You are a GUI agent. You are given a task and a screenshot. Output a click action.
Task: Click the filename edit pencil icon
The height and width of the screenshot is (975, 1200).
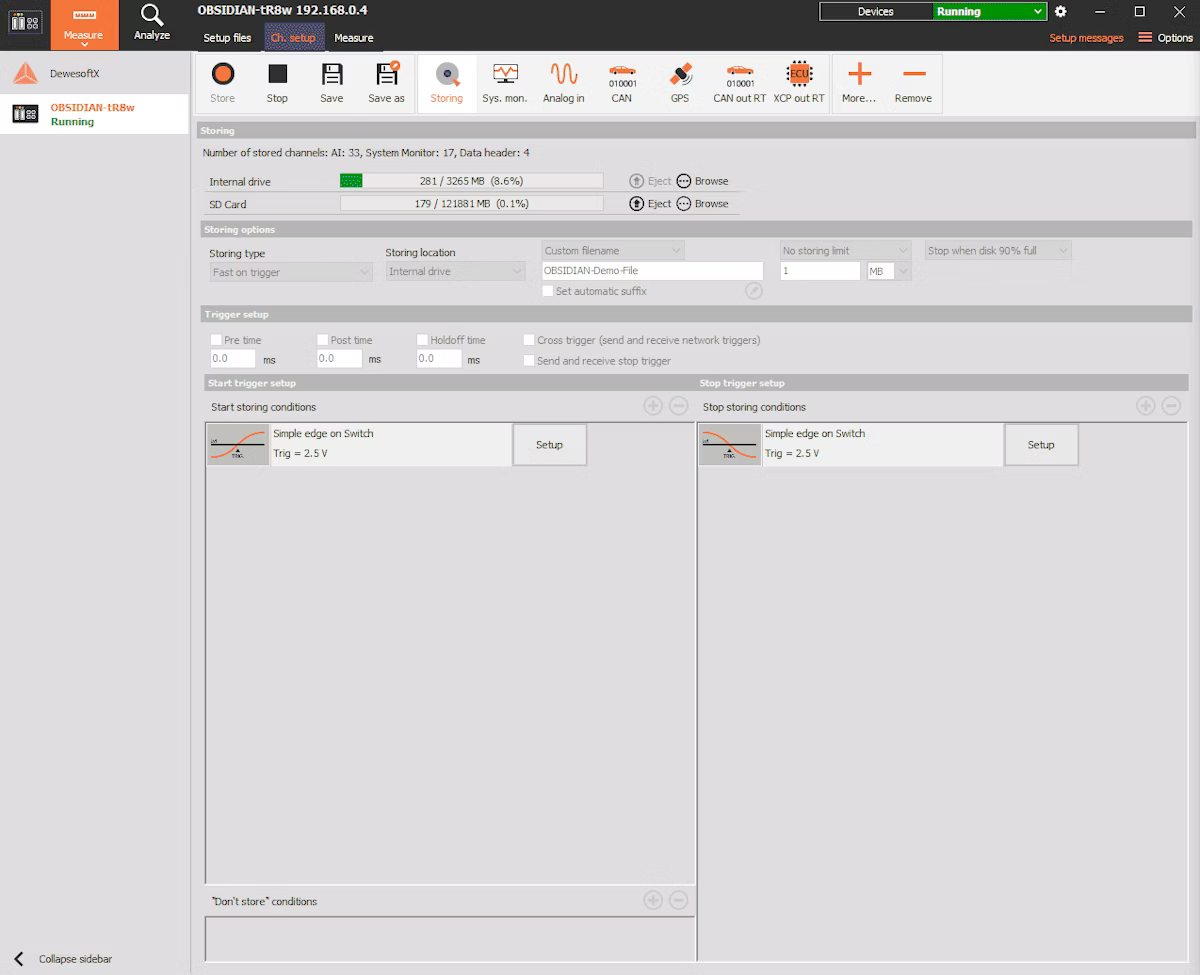tap(754, 291)
